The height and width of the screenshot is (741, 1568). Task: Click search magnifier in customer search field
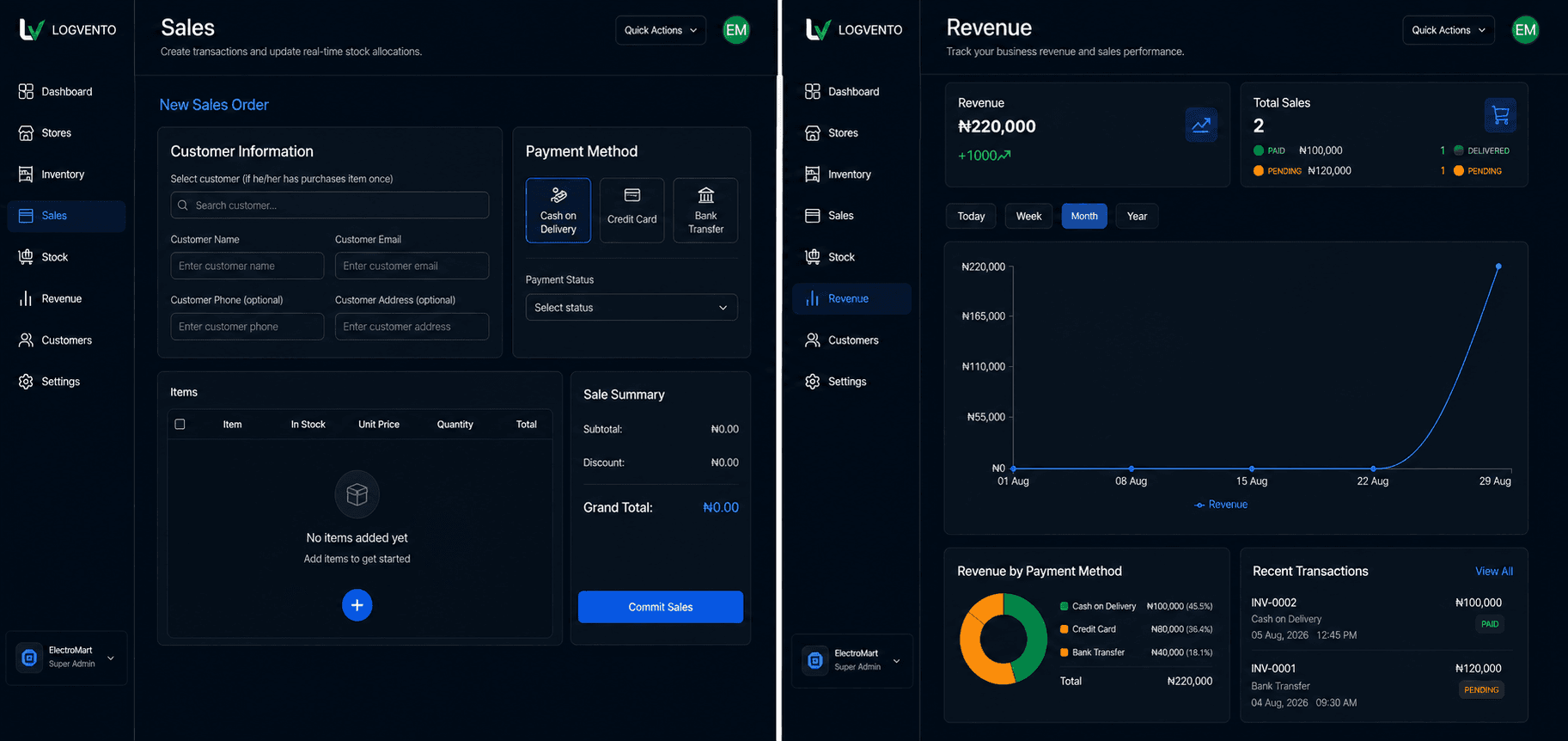pyautogui.click(x=182, y=205)
